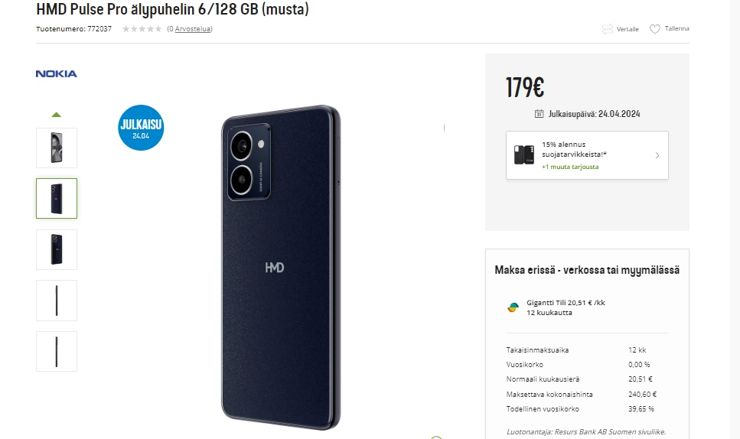
Task: Click the blue Julkaisu 24.04 badge
Action: [141, 127]
